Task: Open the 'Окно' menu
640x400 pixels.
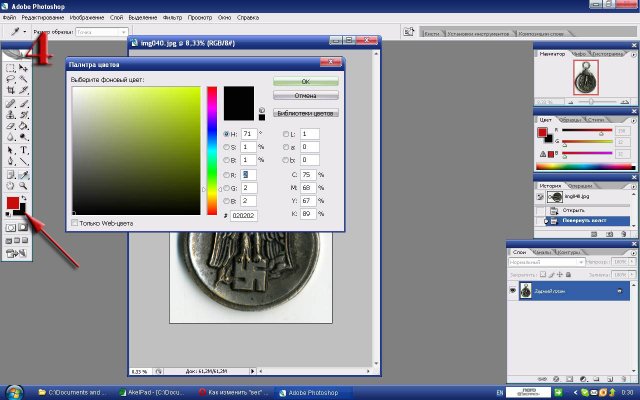Action: 224,18
